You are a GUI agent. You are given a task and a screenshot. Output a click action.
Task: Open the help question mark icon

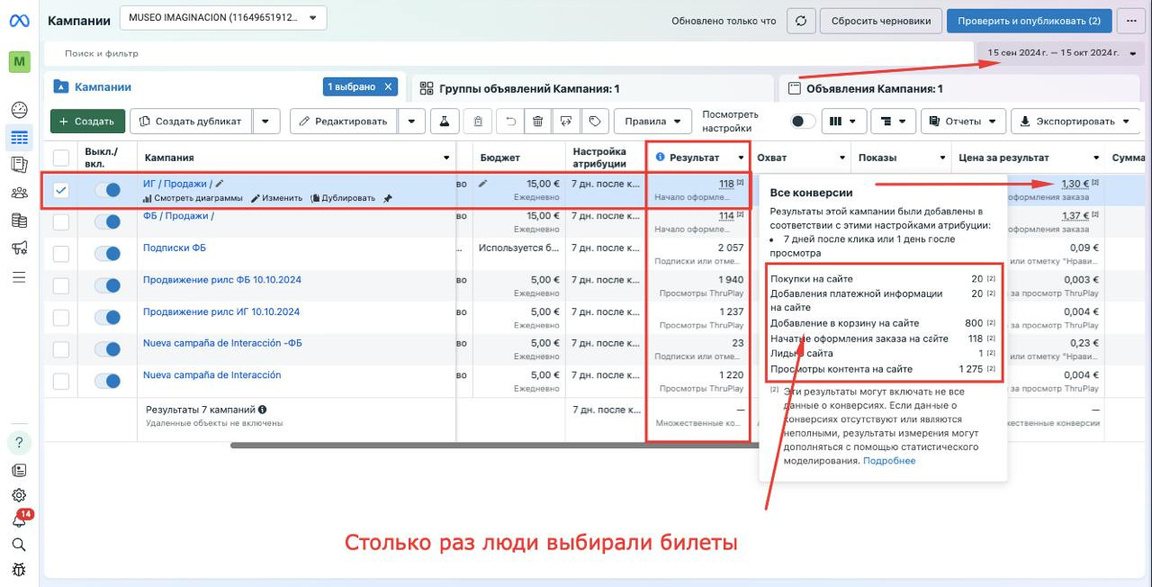coord(19,442)
